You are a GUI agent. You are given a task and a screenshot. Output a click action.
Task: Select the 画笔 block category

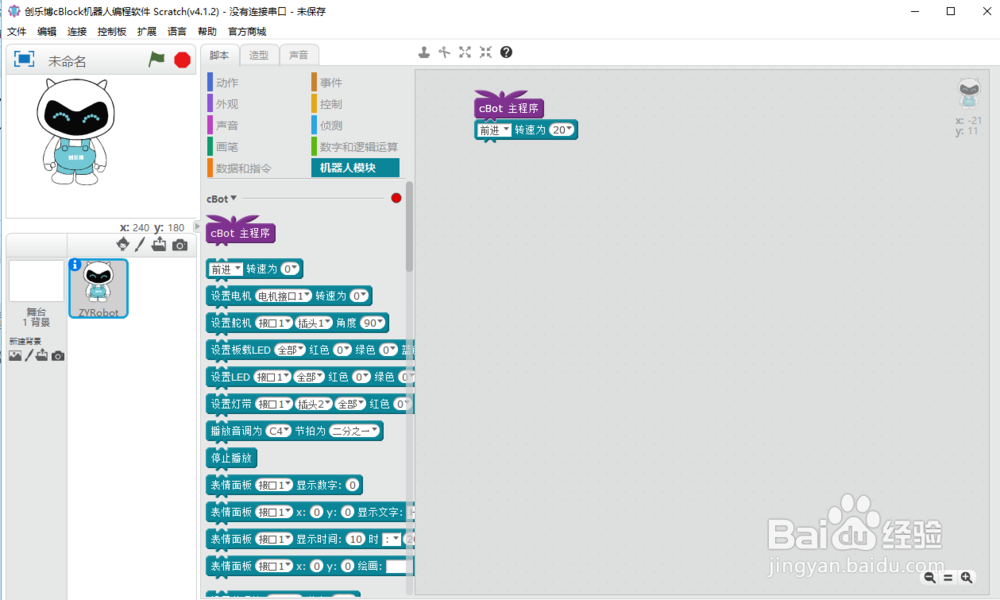(x=226, y=147)
